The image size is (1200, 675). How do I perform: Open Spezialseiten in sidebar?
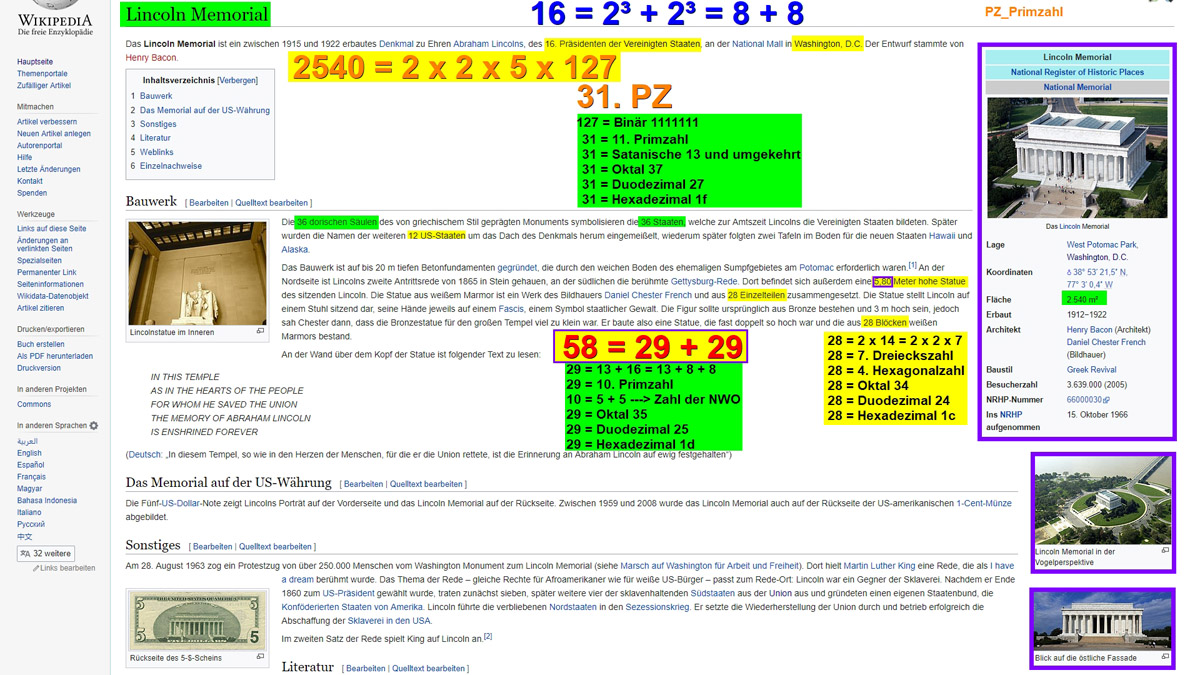(39, 260)
